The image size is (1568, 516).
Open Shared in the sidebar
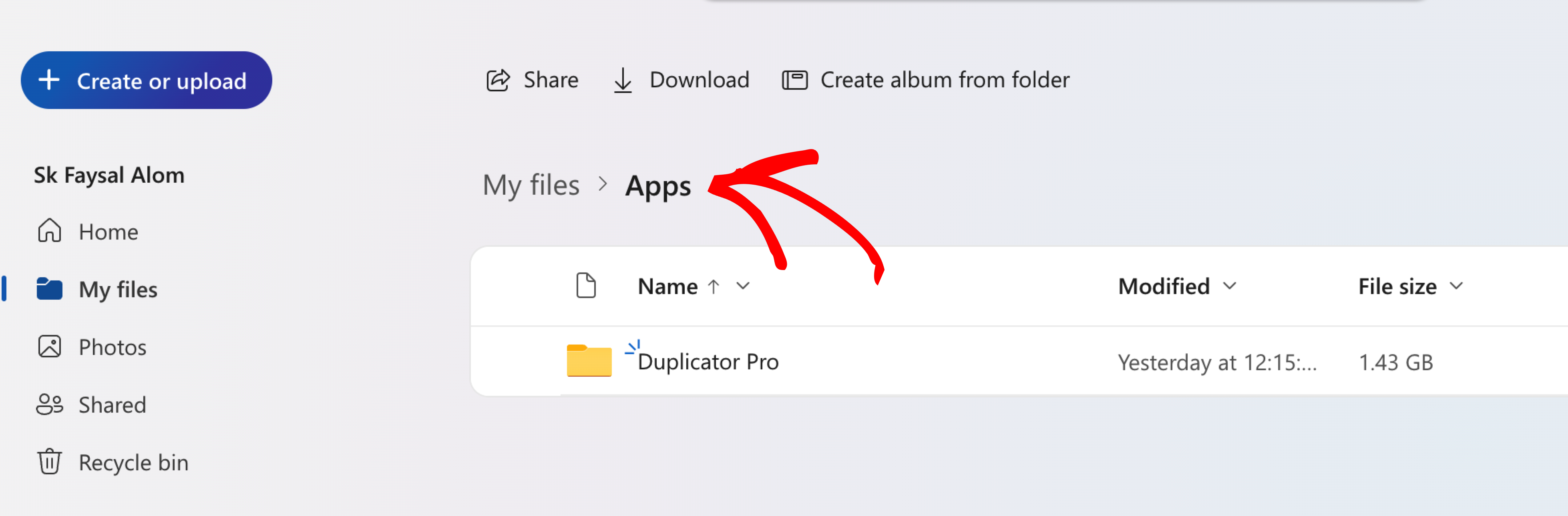tap(113, 405)
